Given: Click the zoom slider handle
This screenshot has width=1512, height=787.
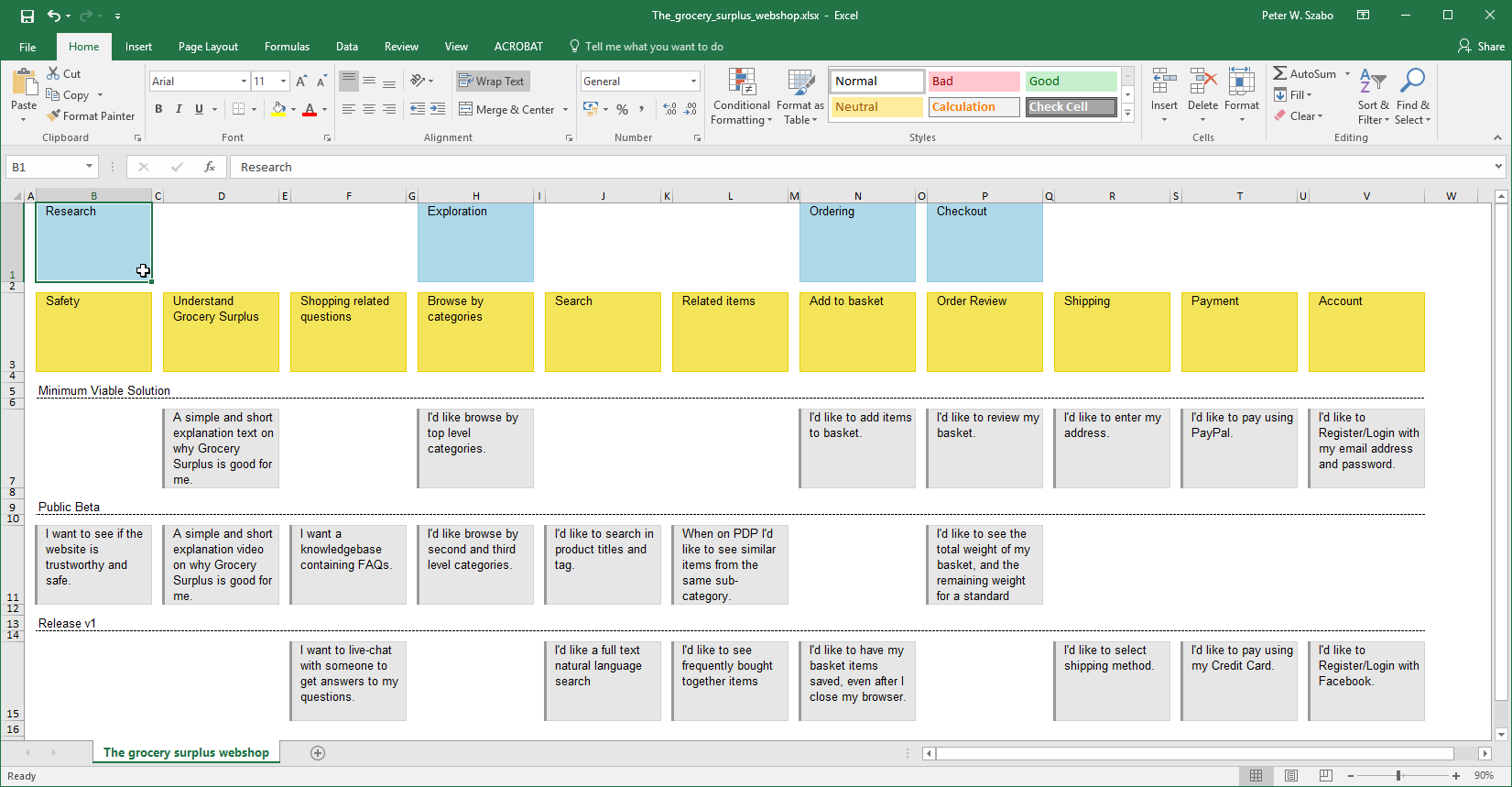Looking at the screenshot, I should coord(1398,776).
